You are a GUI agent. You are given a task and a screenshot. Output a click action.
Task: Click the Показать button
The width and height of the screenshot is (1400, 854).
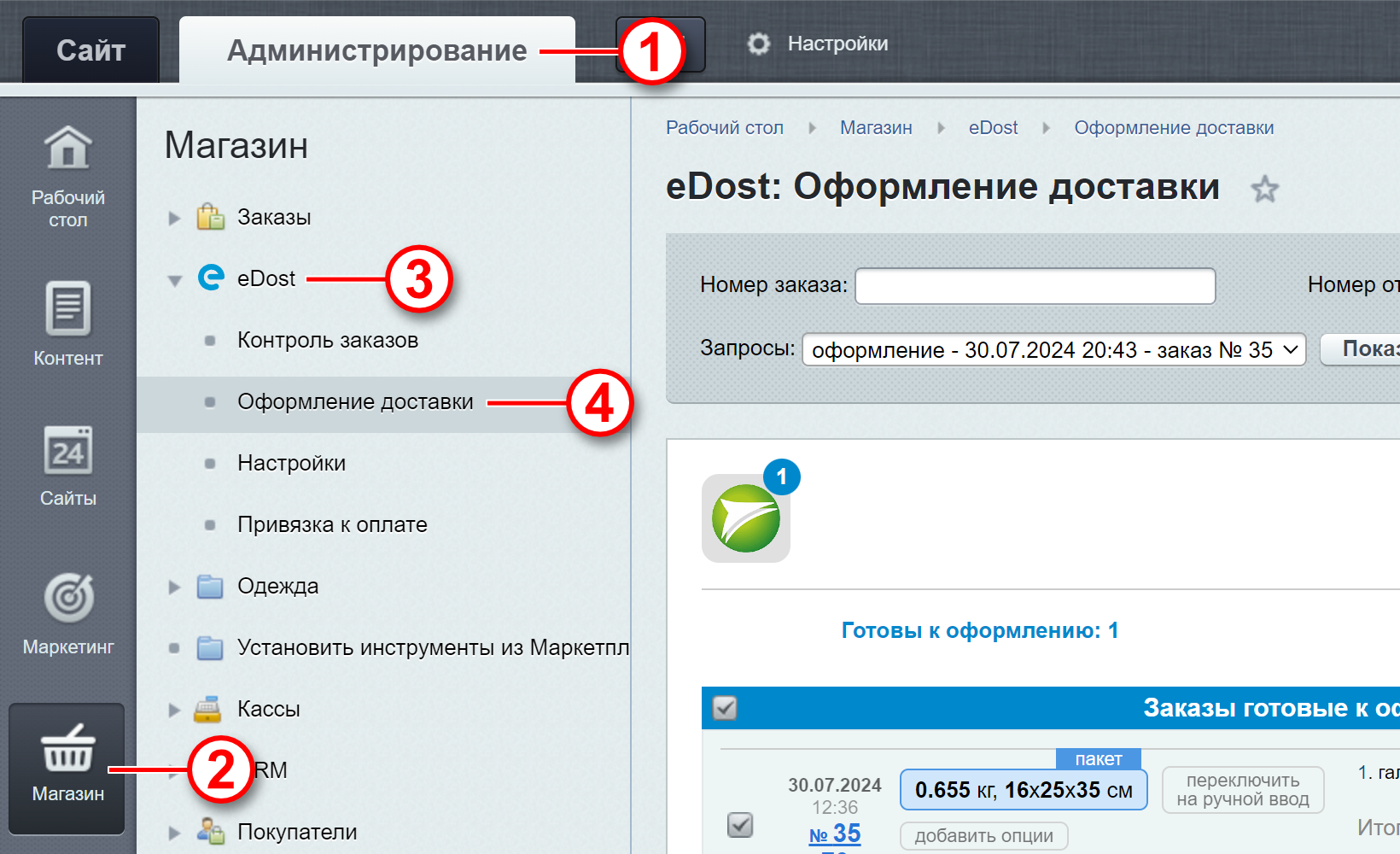[x=1362, y=348]
